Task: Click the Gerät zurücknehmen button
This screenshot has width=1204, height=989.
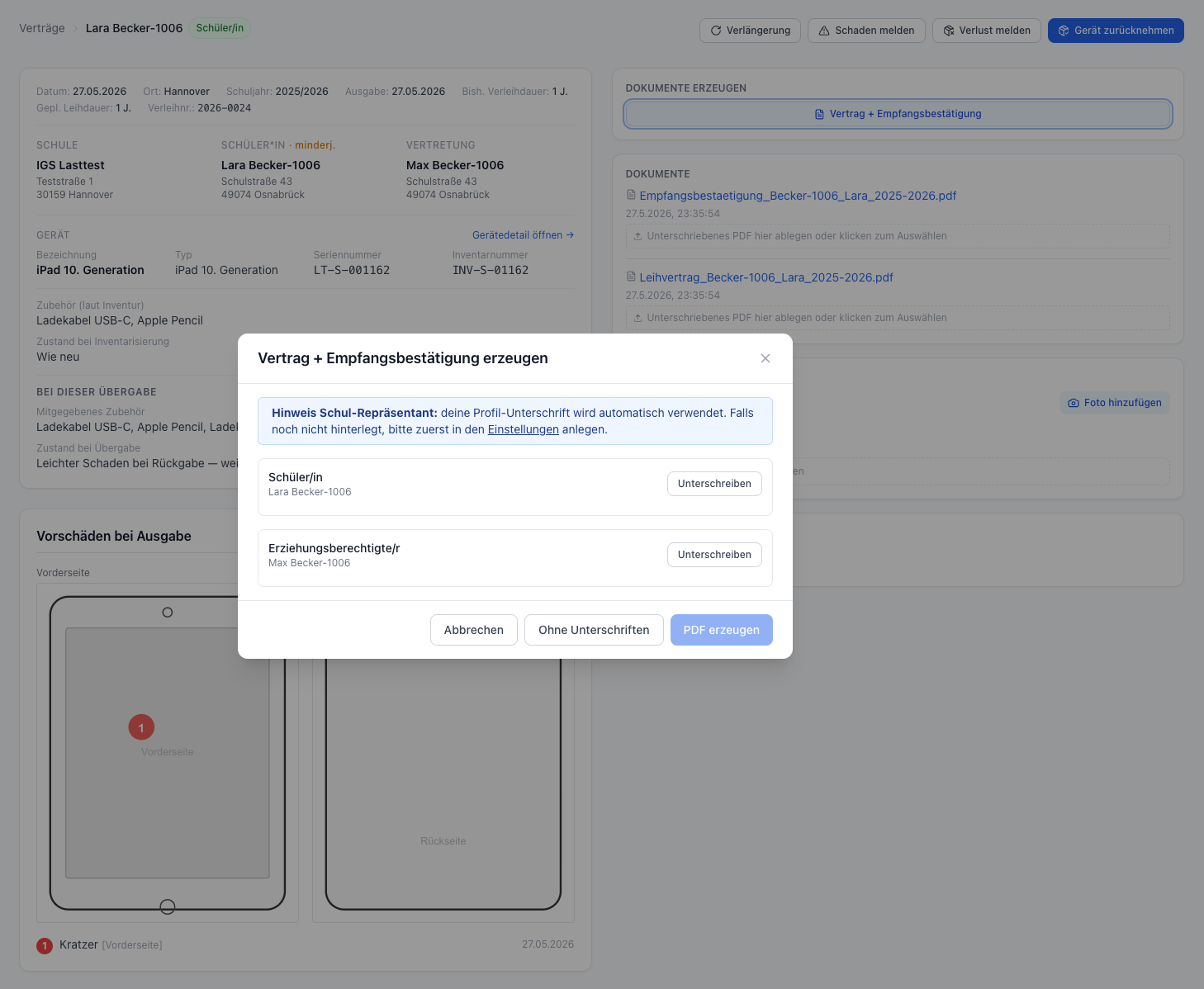Action: [x=1116, y=31]
